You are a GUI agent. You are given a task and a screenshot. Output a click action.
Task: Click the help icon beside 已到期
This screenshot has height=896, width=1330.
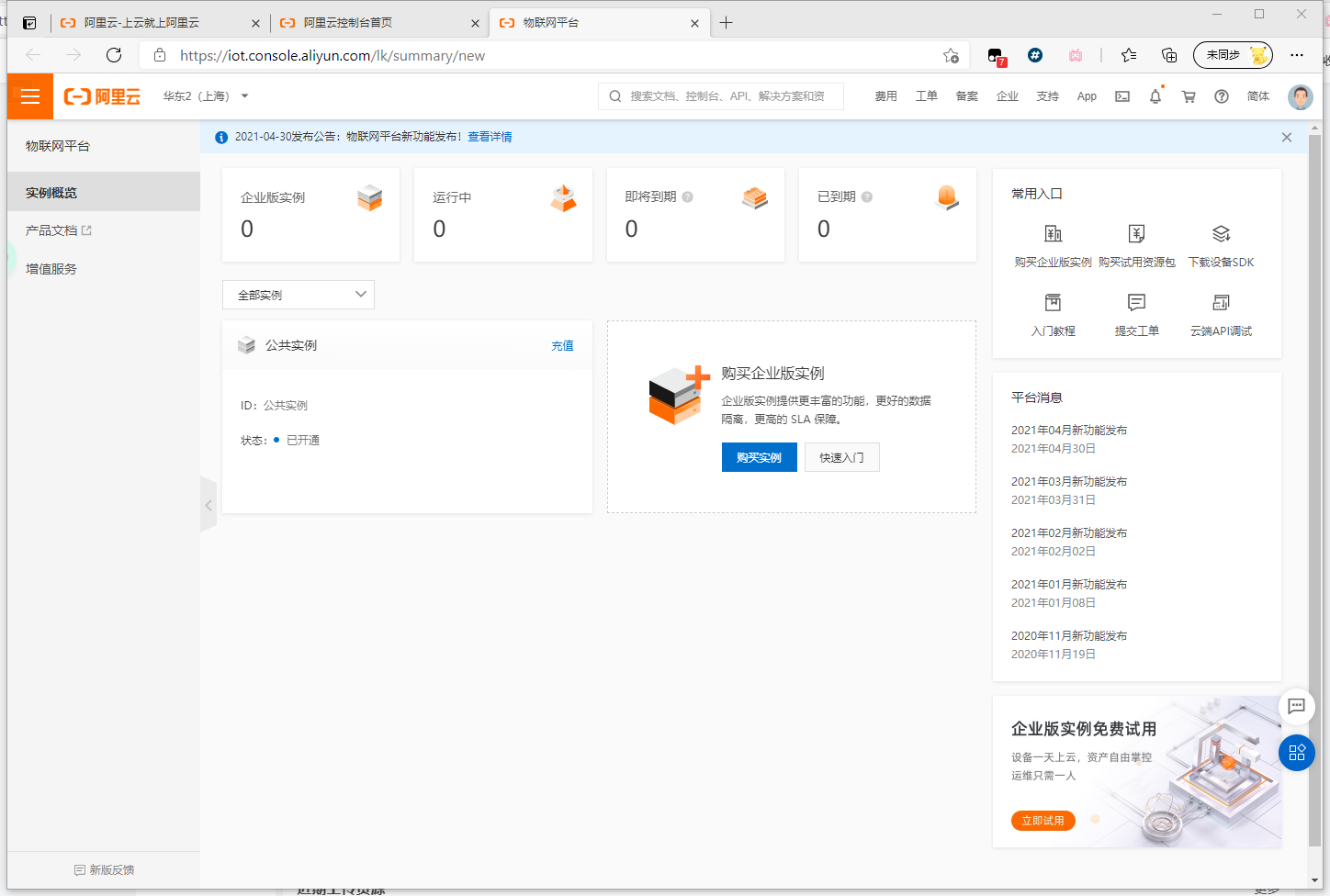coord(867,196)
